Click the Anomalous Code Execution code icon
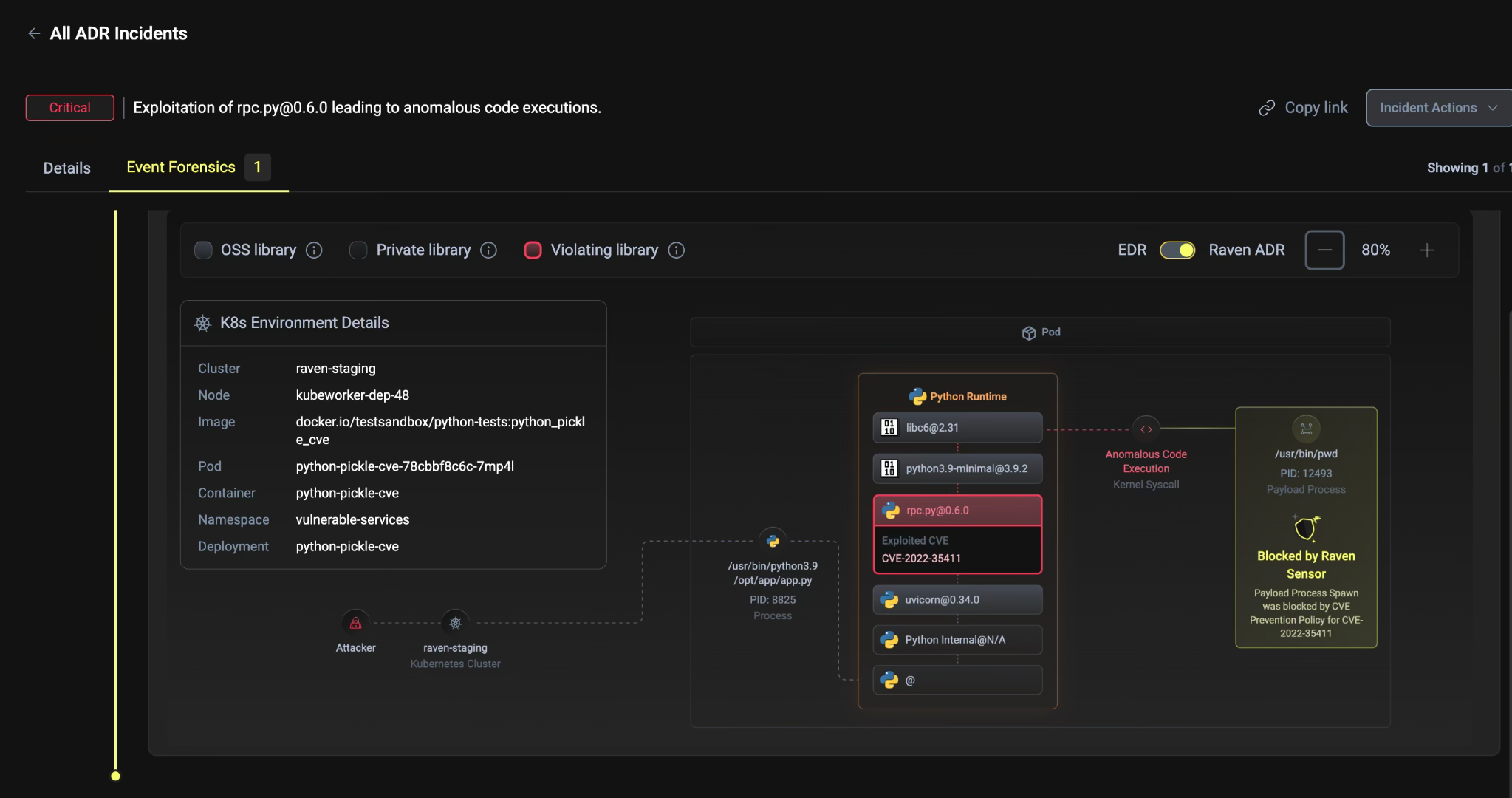1512x798 pixels. [1146, 429]
